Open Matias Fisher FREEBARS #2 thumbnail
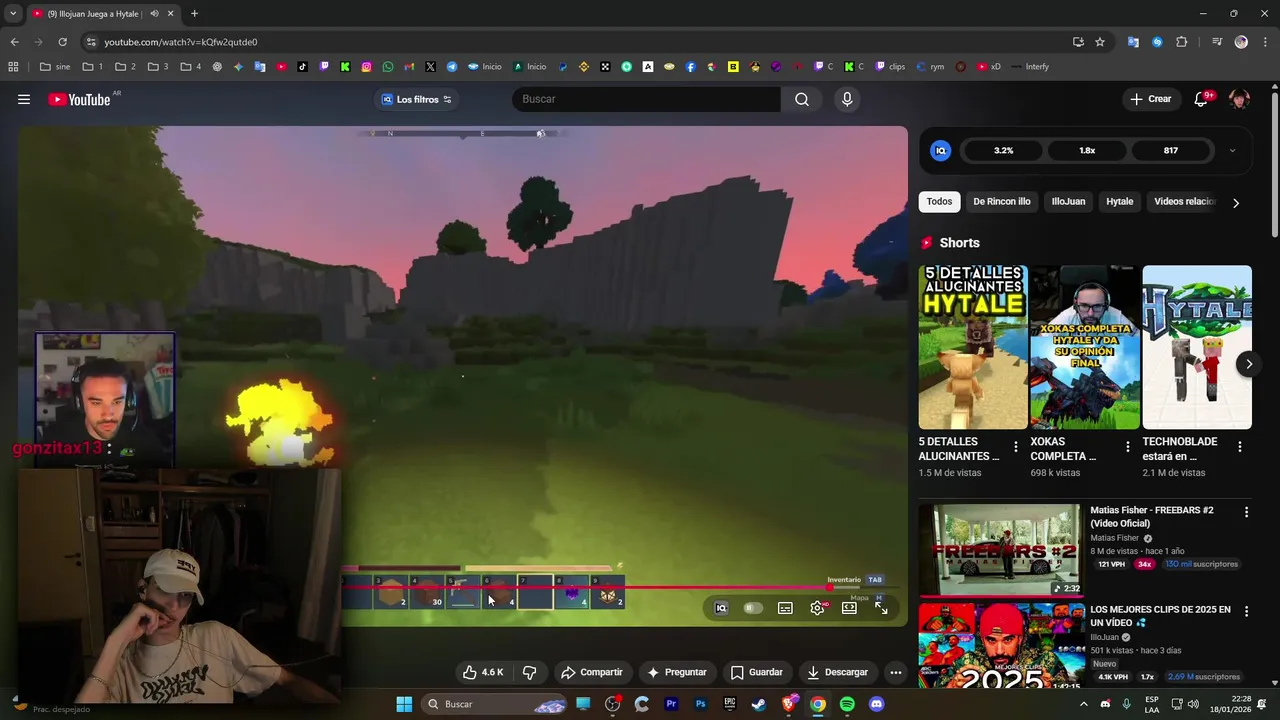This screenshot has height=720, width=1280. (1000, 550)
